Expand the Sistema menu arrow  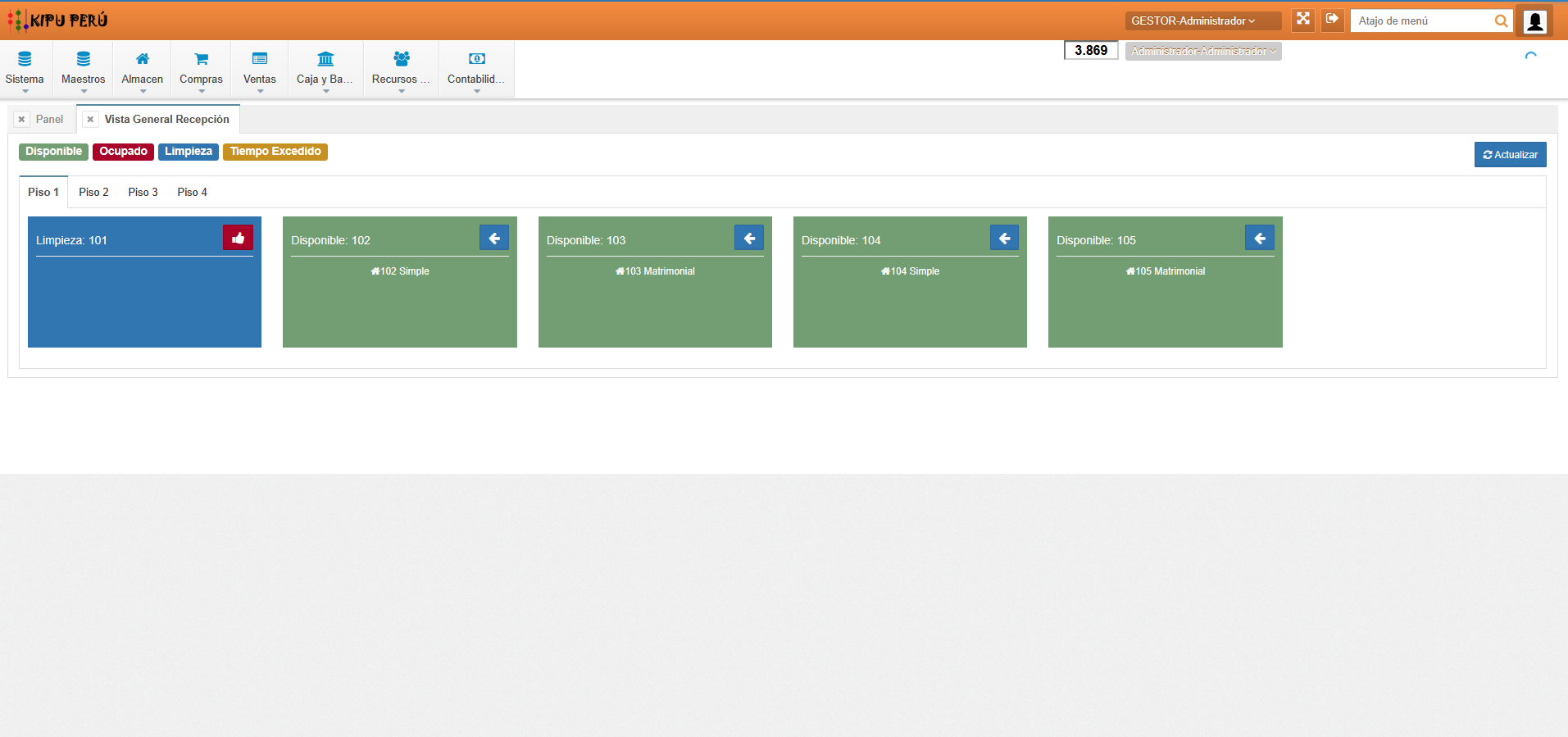(x=25, y=91)
